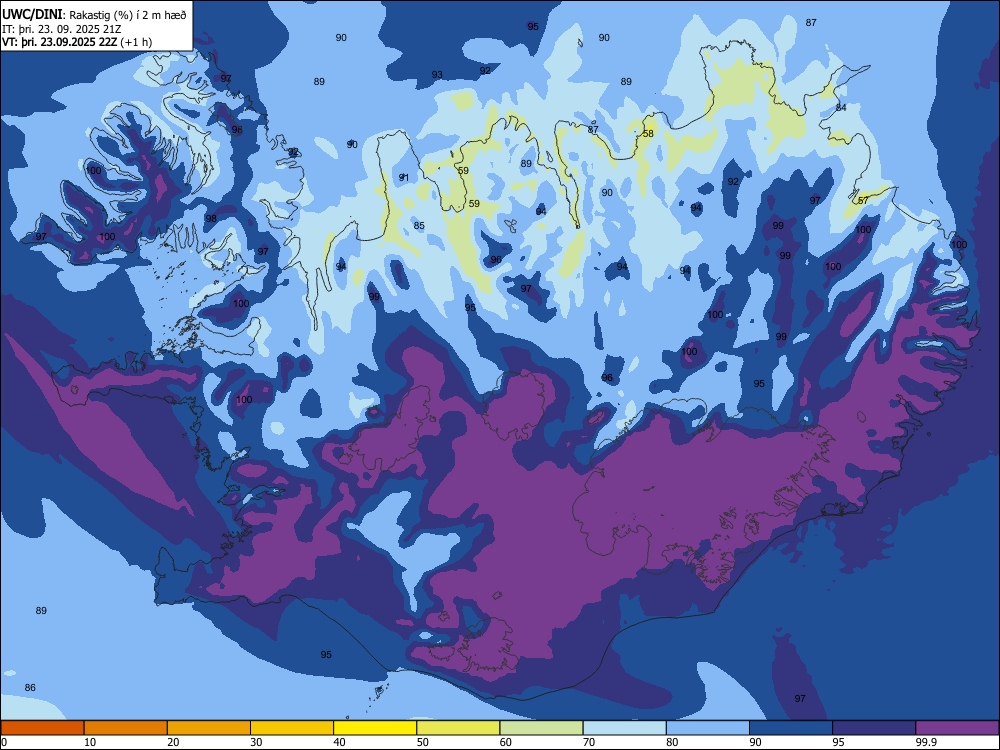Click the map value '86' over the ocean
Screen dimensions: 1000x750
(30, 688)
